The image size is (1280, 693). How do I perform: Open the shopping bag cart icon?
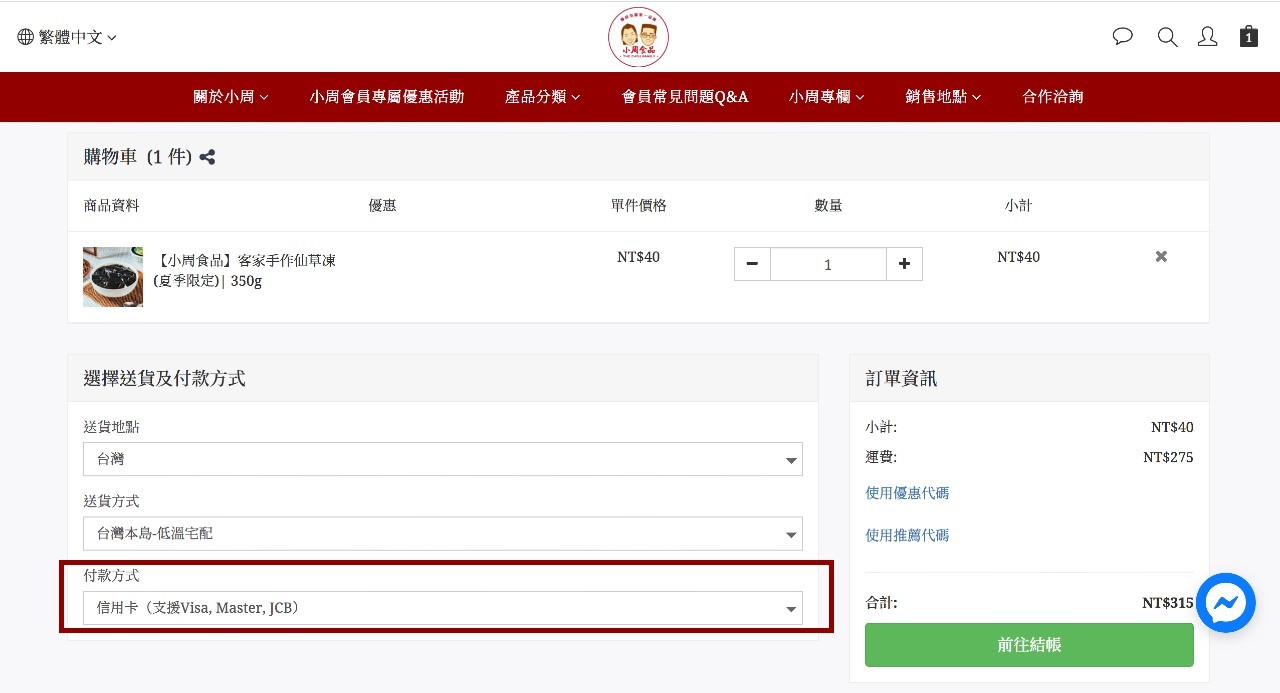pyautogui.click(x=1249, y=37)
